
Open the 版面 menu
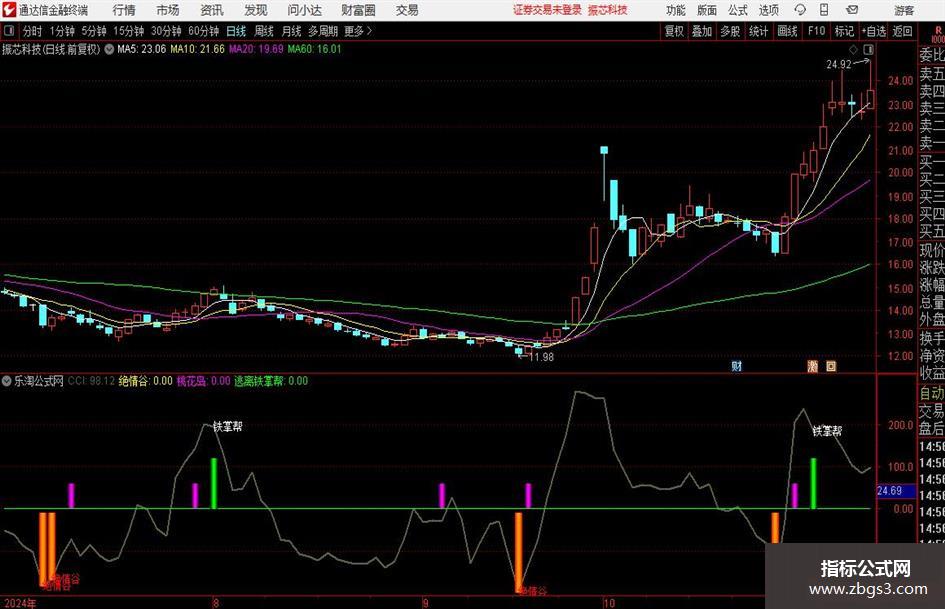[707, 10]
